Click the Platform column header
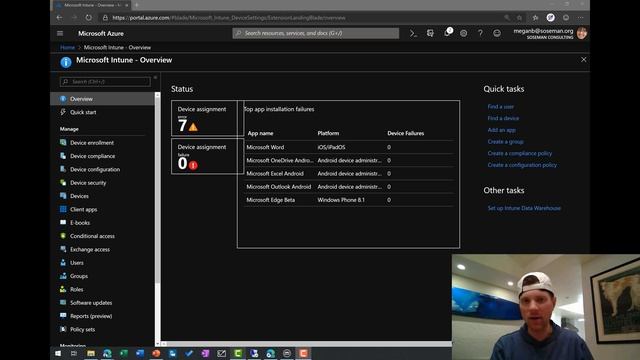Image resolution: width=640 pixels, height=360 pixels. pyautogui.click(x=328, y=133)
